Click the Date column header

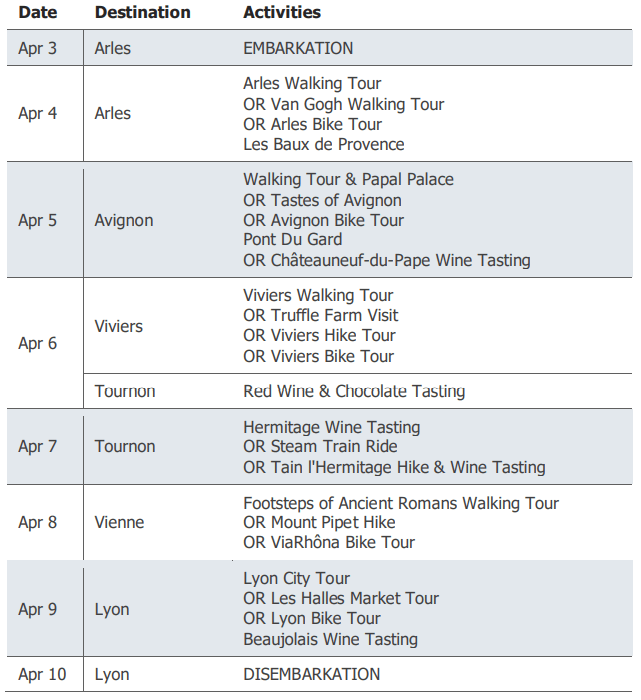tap(37, 12)
